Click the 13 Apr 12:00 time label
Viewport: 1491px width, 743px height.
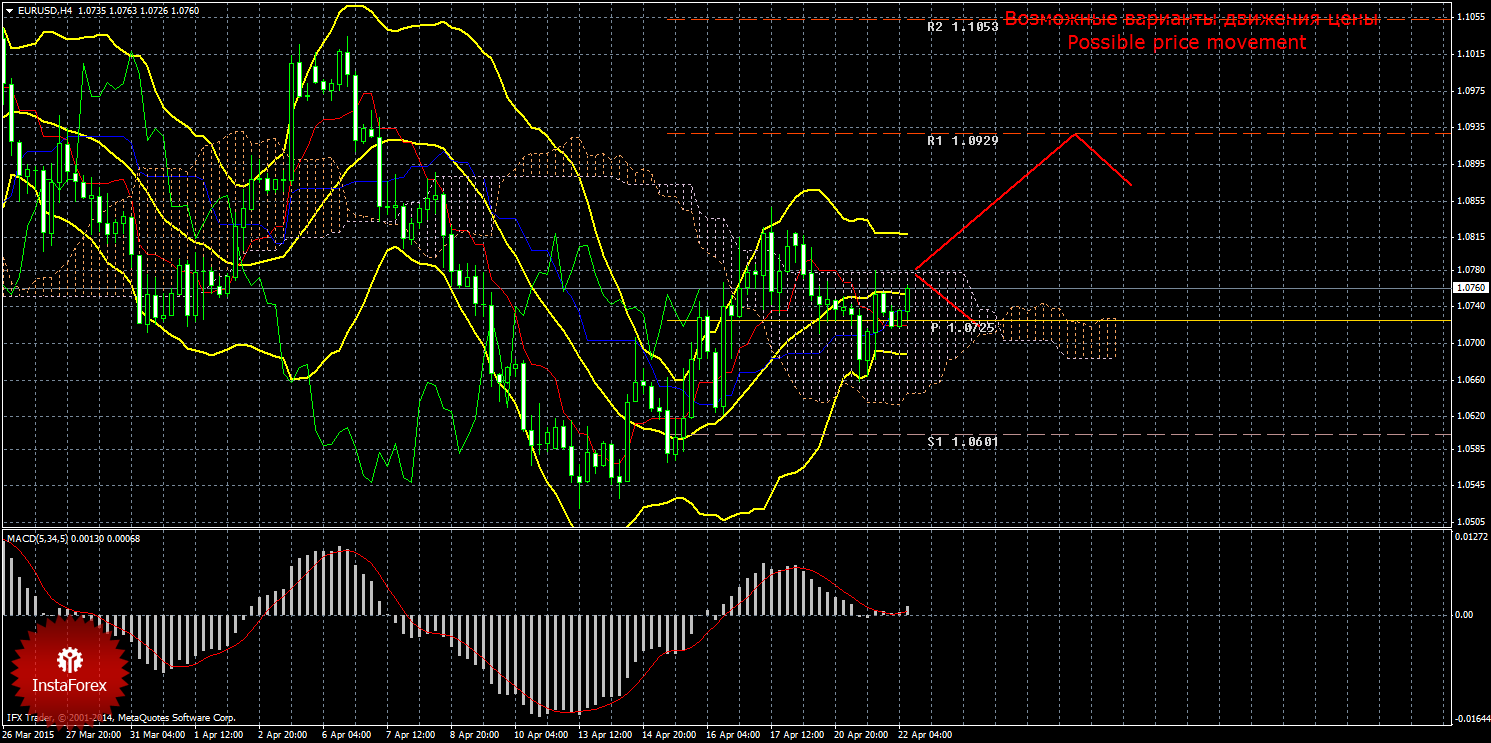[x=604, y=735]
